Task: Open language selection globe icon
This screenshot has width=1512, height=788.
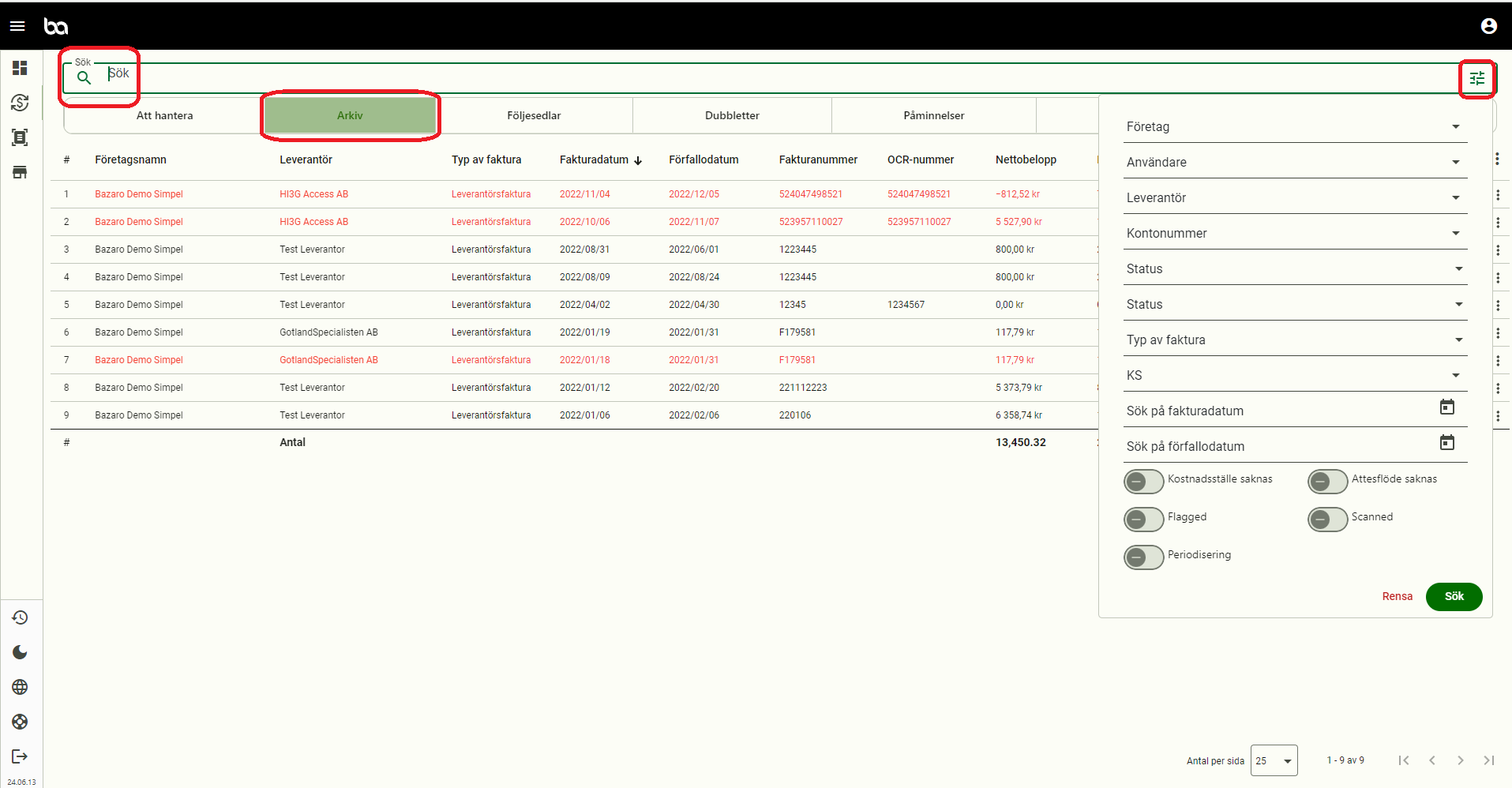Action: tap(20, 687)
